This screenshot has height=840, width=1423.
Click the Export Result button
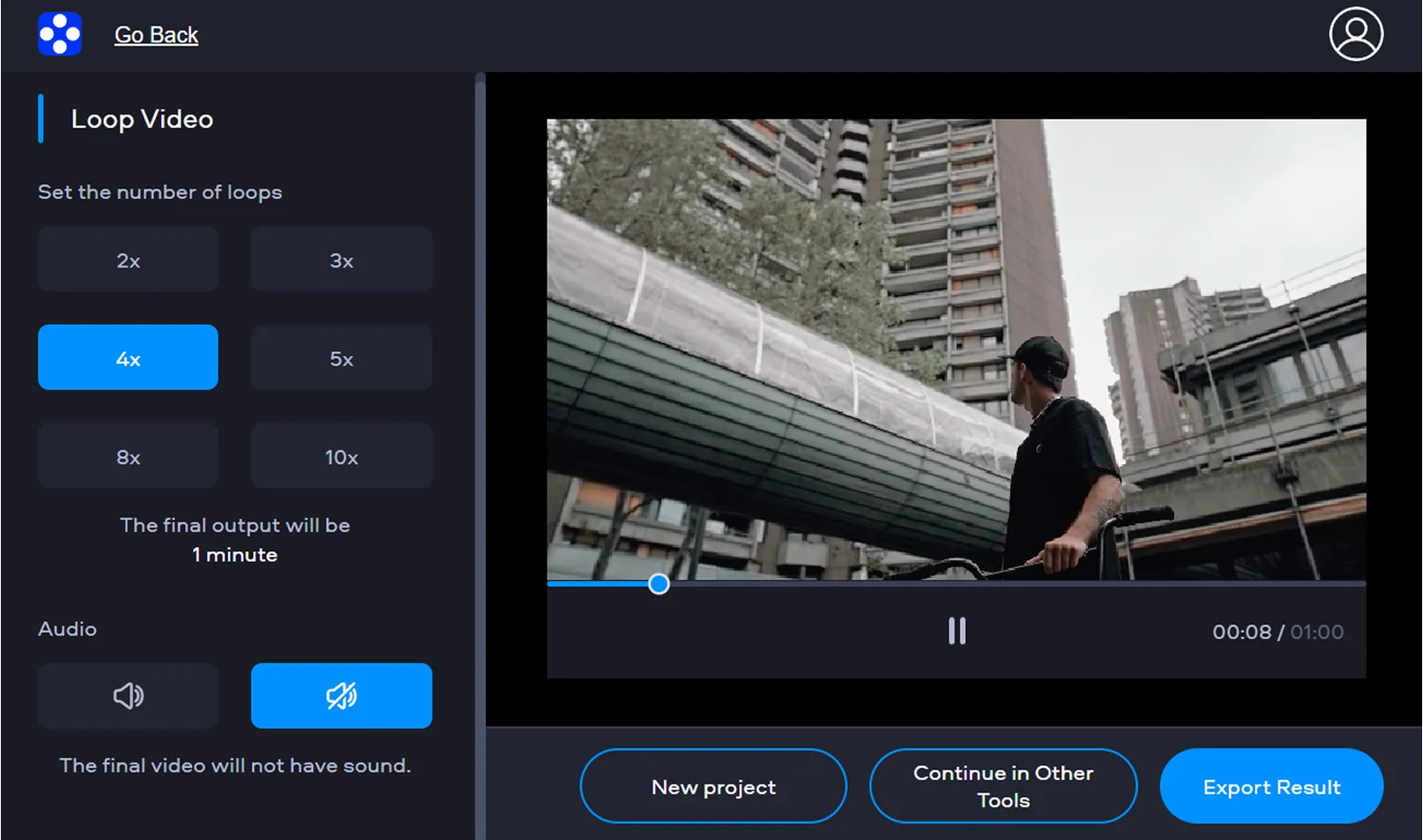1271,786
